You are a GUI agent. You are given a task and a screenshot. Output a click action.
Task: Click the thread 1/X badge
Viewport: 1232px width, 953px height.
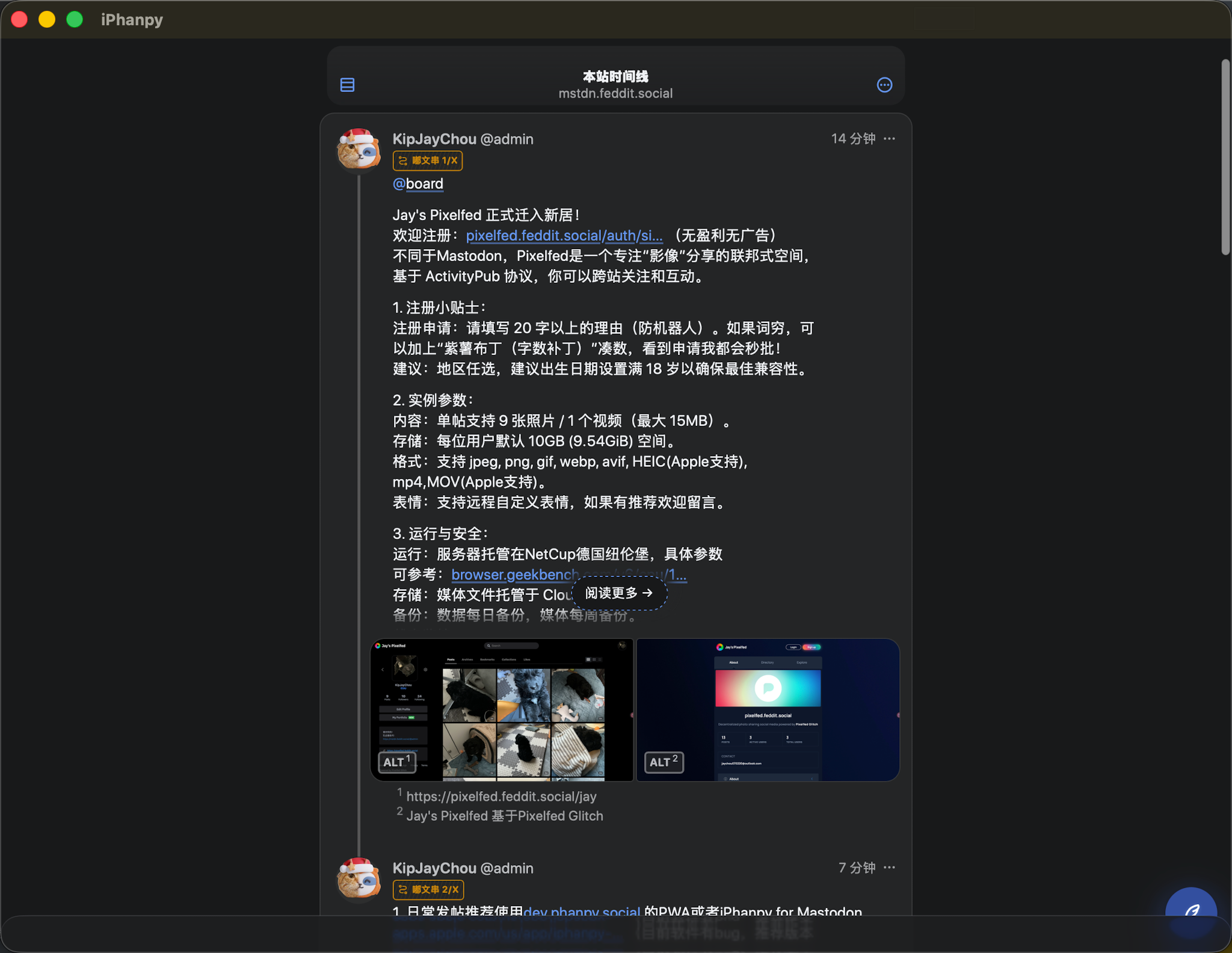click(428, 161)
